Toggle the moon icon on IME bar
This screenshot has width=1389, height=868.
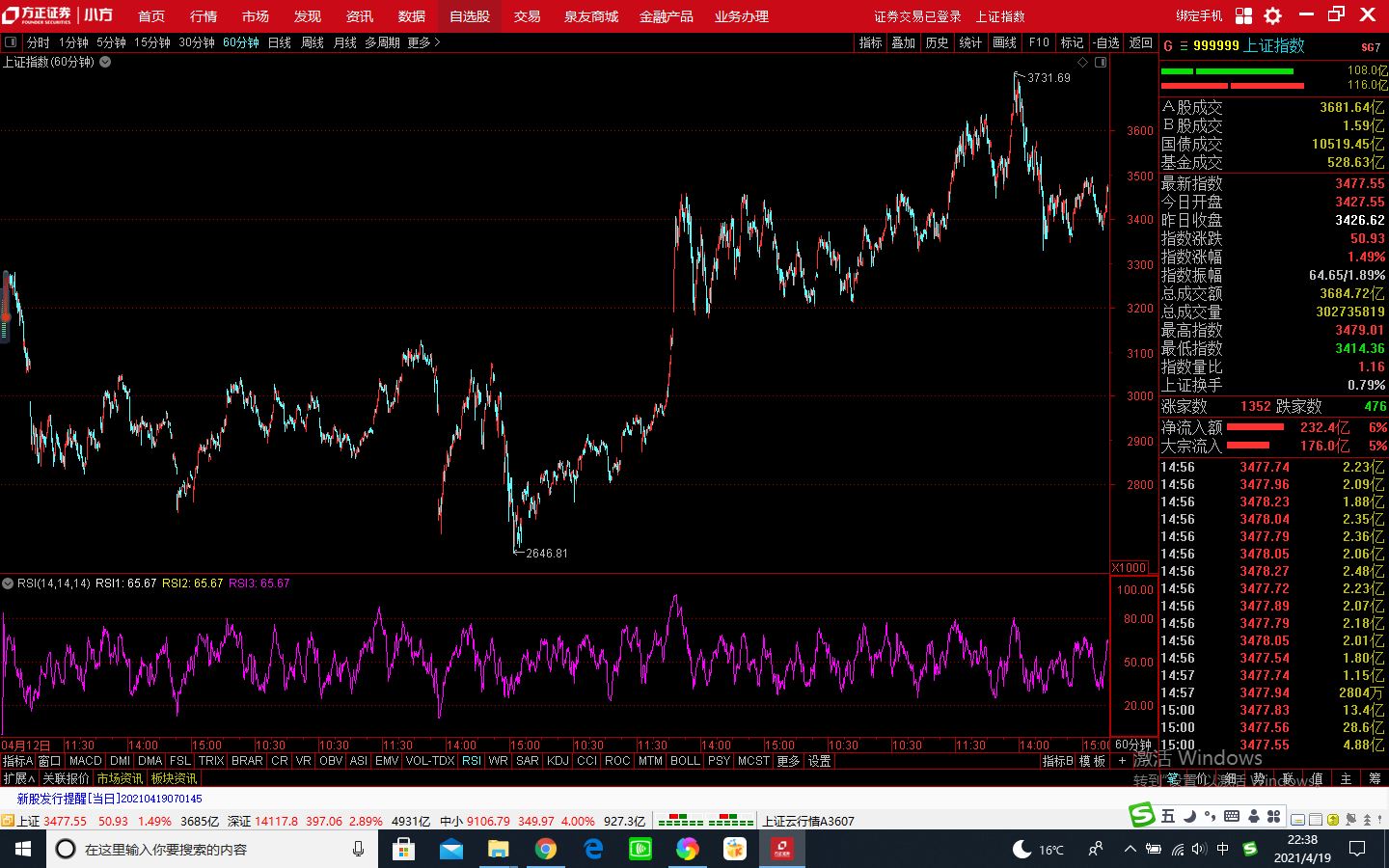point(1189,816)
